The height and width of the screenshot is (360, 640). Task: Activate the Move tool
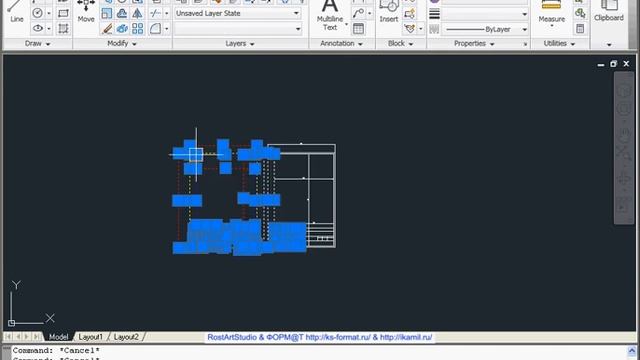click(x=86, y=11)
